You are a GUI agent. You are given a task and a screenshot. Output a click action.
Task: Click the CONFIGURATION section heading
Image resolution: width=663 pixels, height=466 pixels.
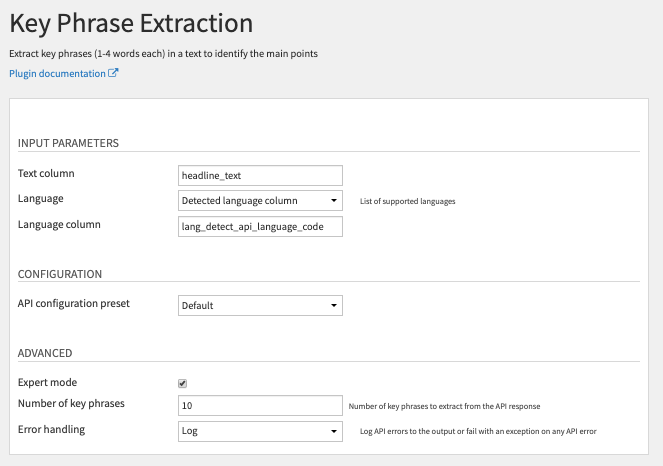pyautogui.click(x=60, y=274)
